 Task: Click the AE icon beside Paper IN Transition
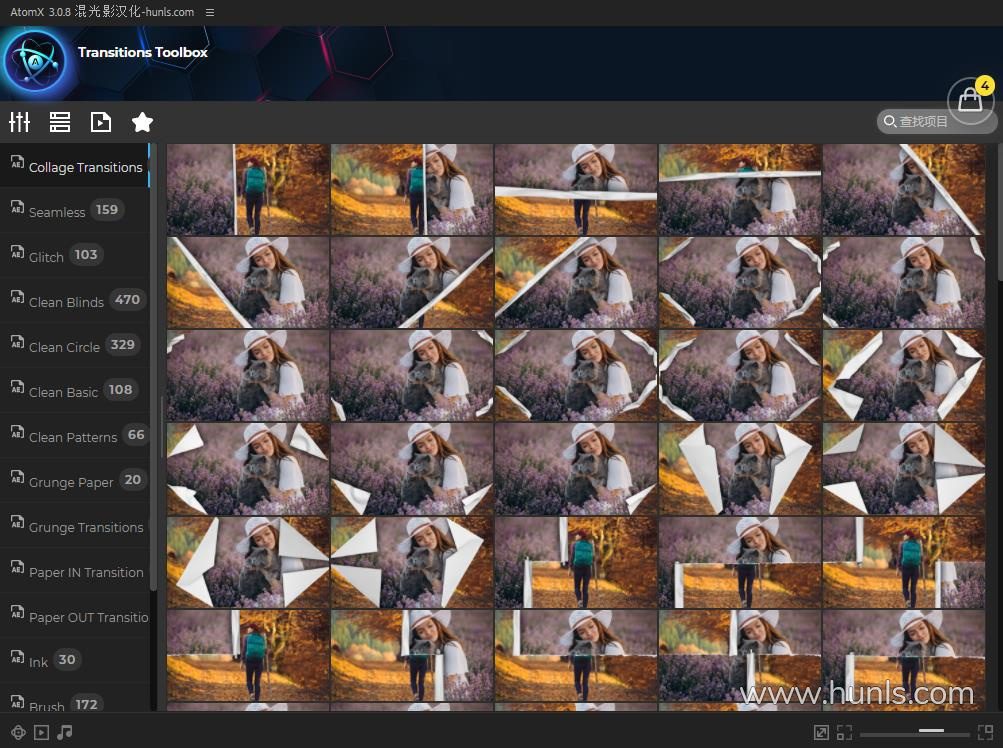[17, 567]
